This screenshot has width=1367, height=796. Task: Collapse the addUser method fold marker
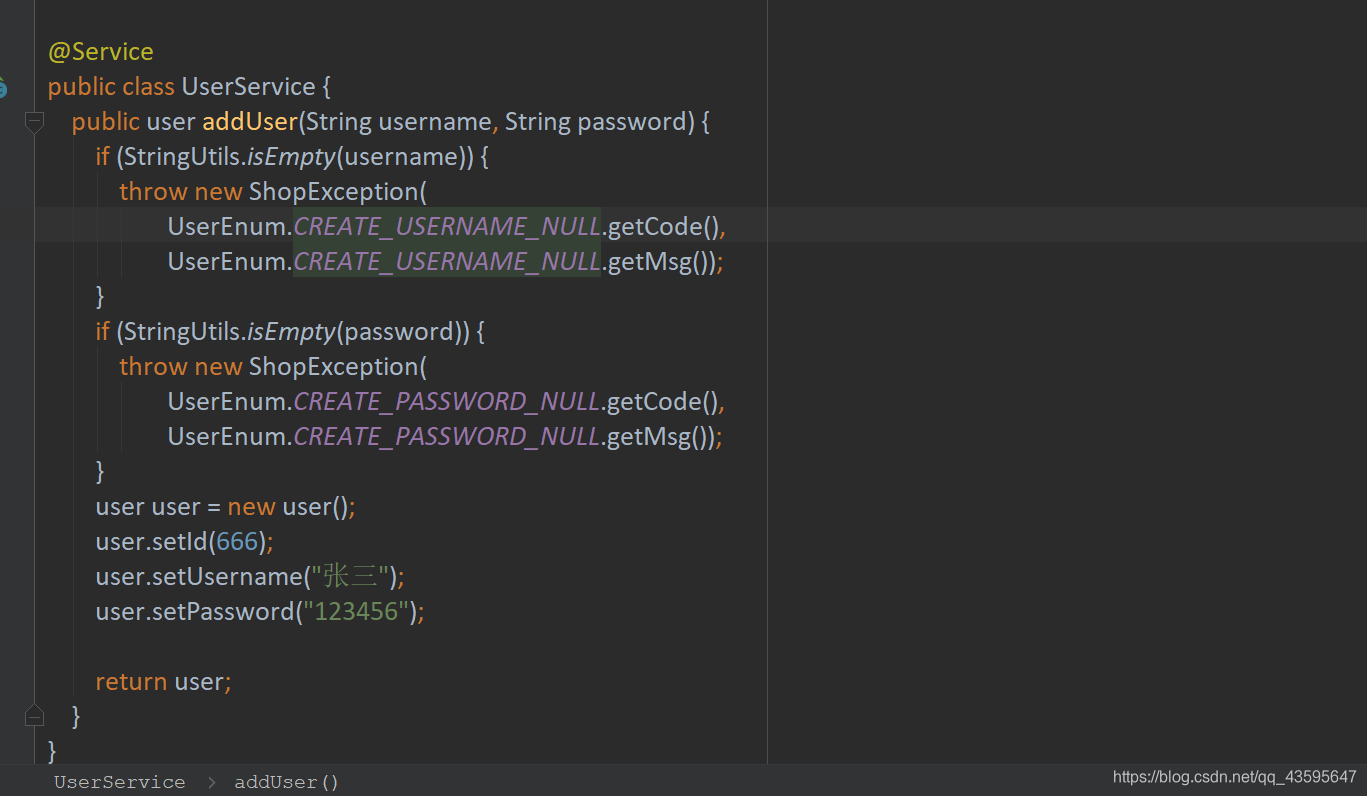coord(34,122)
